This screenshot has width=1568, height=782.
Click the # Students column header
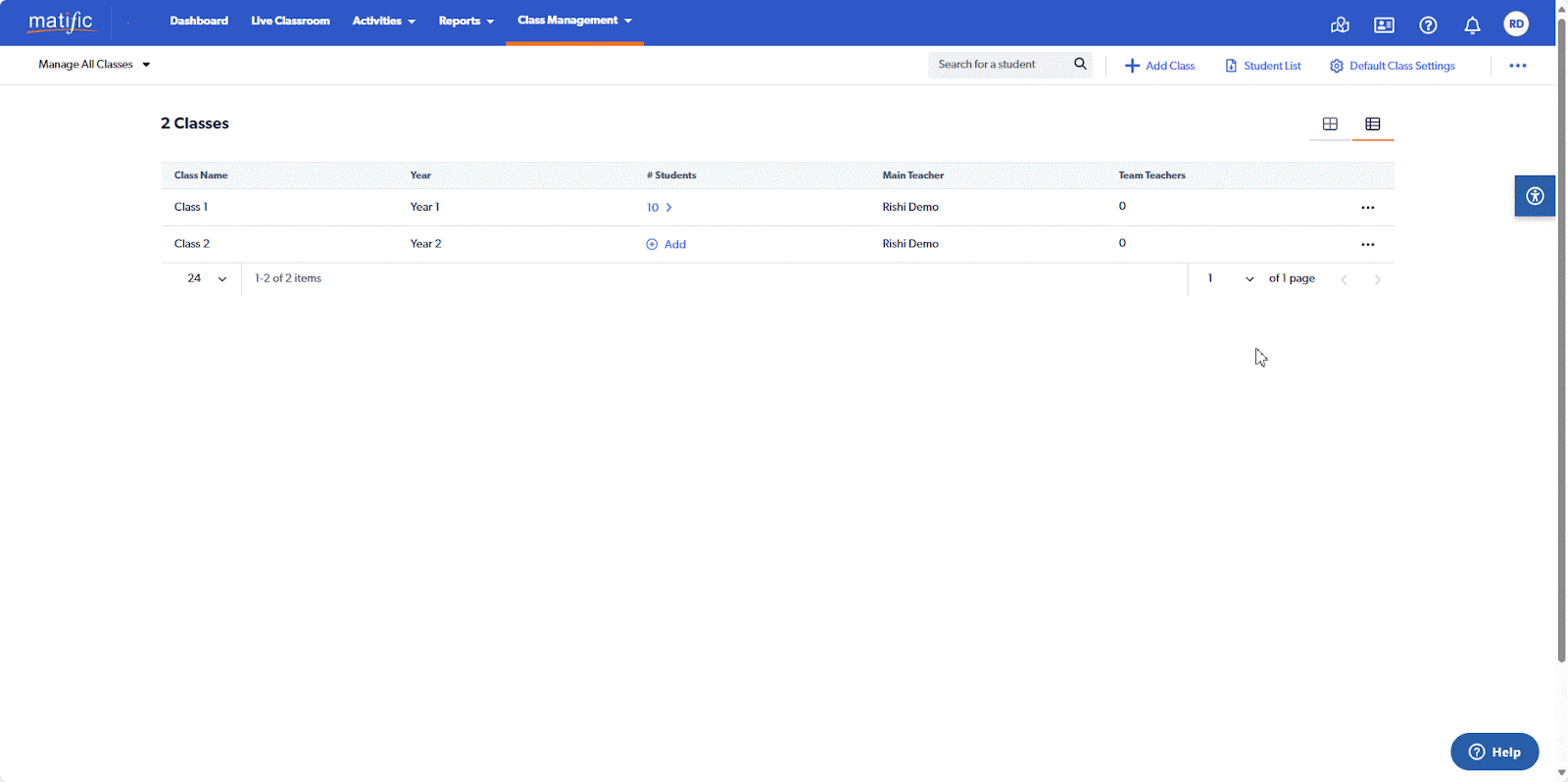671,175
